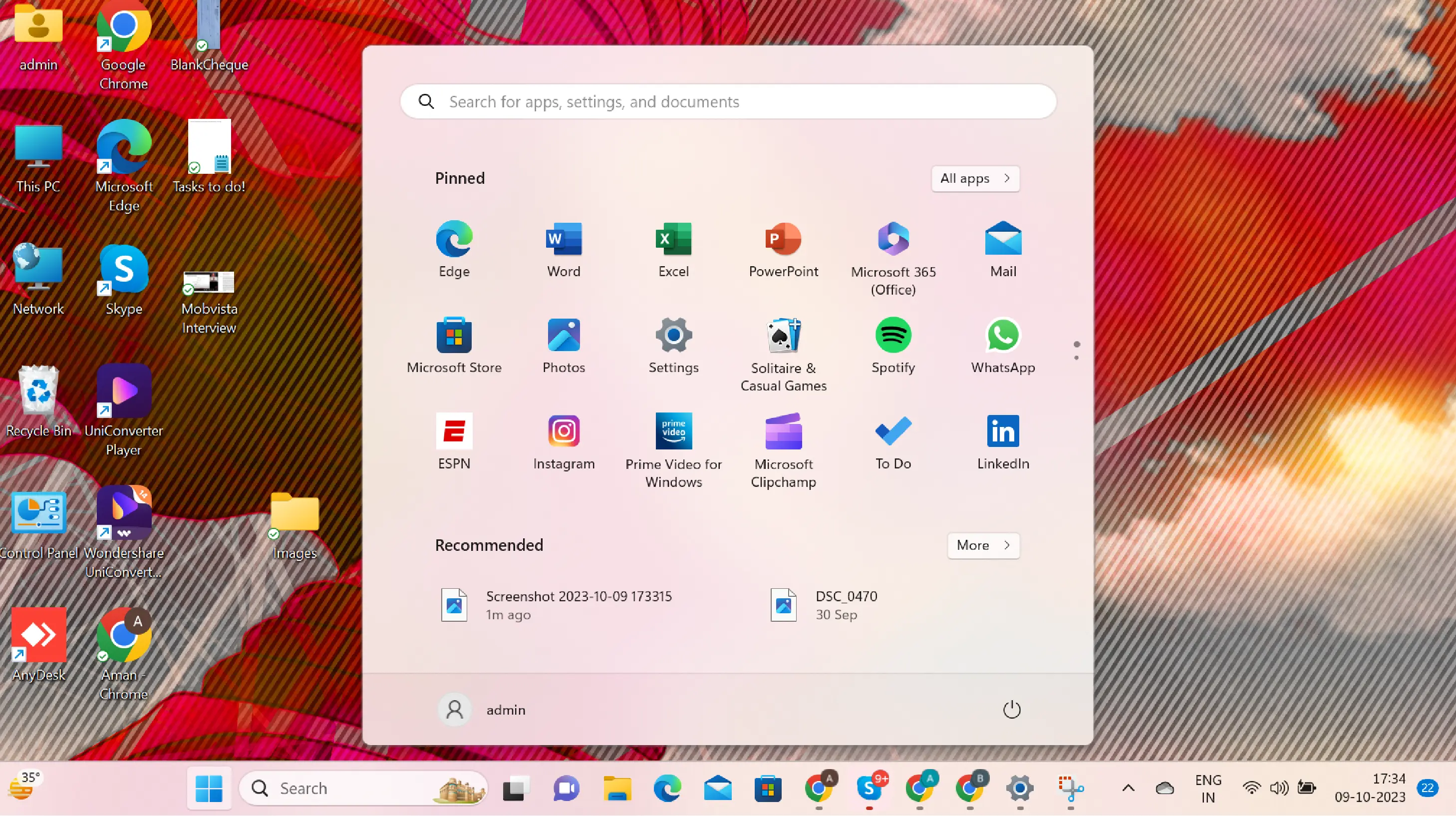The height and width of the screenshot is (816, 1456).
Task: Click the Start menu search field
Action: [728, 102]
